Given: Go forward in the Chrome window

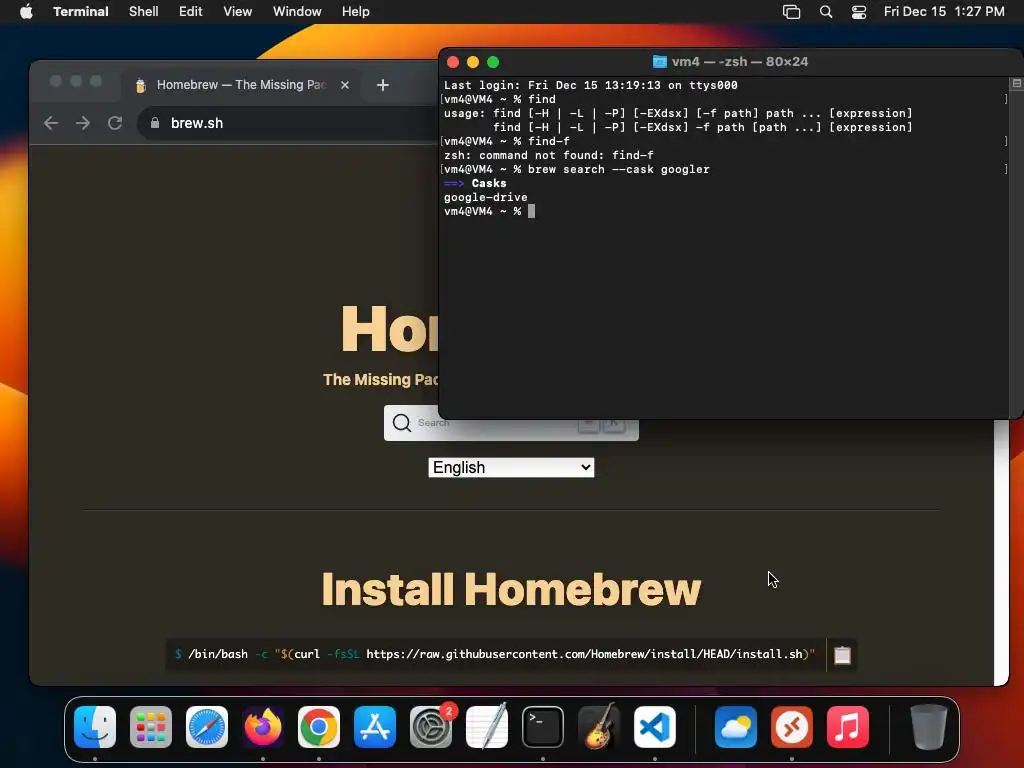Looking at the screenshot, I should [83, 123].
